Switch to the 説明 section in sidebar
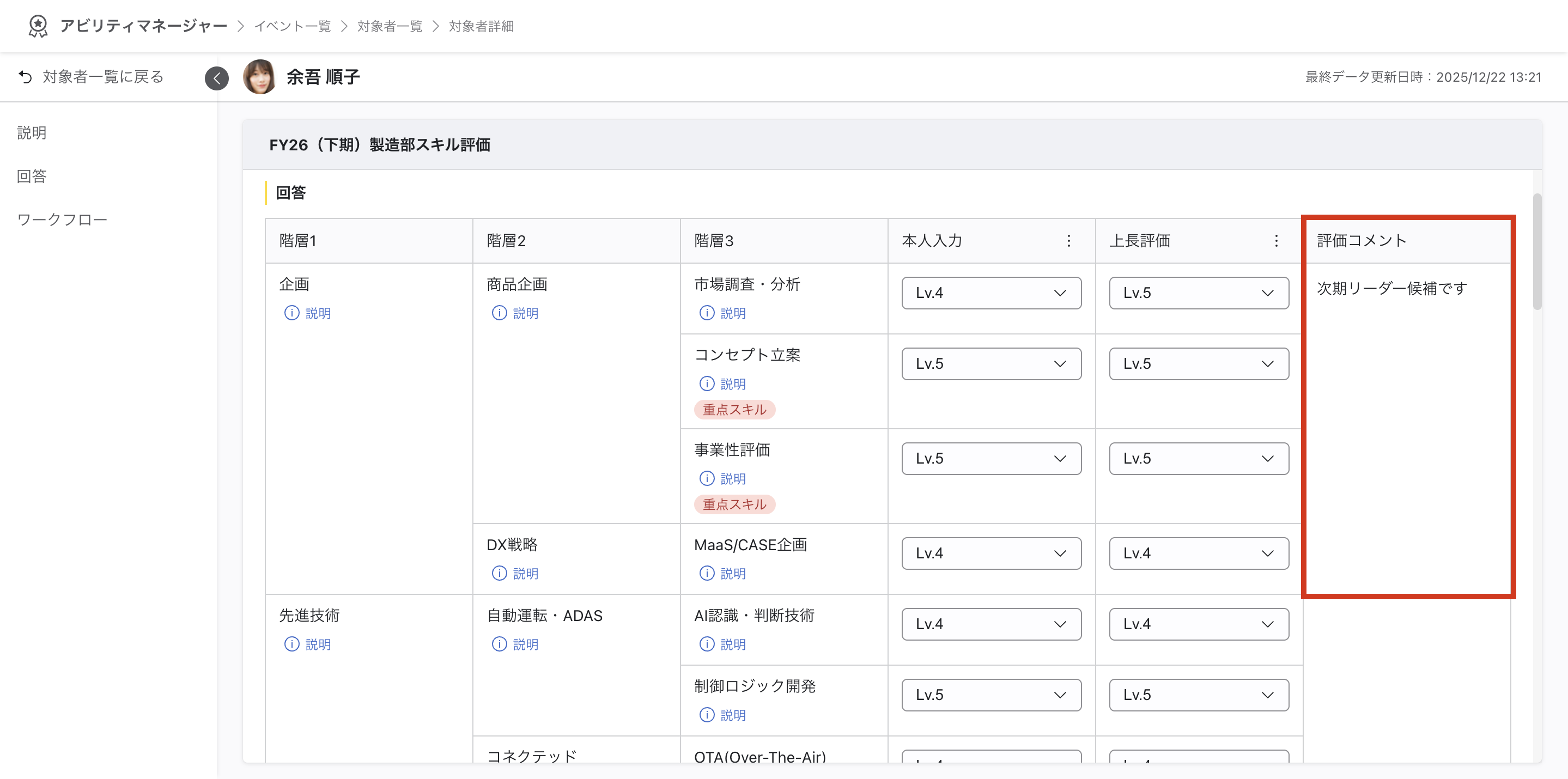This screenshot has height=779, width=1568. click(32, 133)
